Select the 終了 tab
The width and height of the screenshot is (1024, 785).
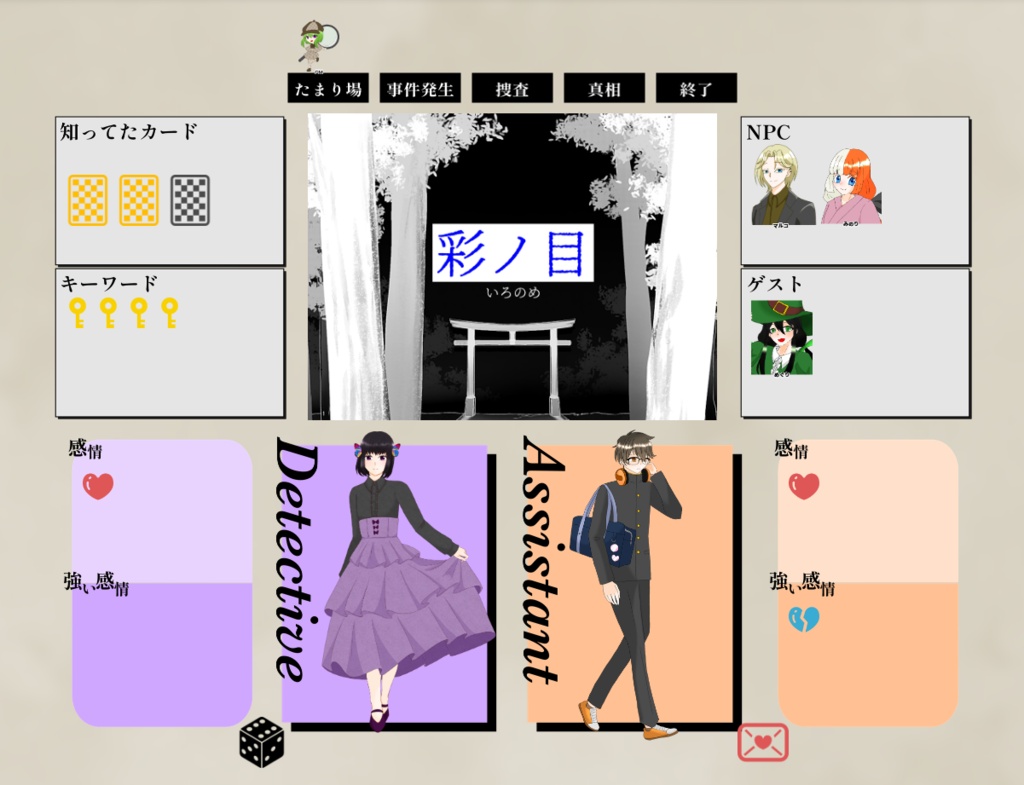pyautogui.click(x=696, y=88)
